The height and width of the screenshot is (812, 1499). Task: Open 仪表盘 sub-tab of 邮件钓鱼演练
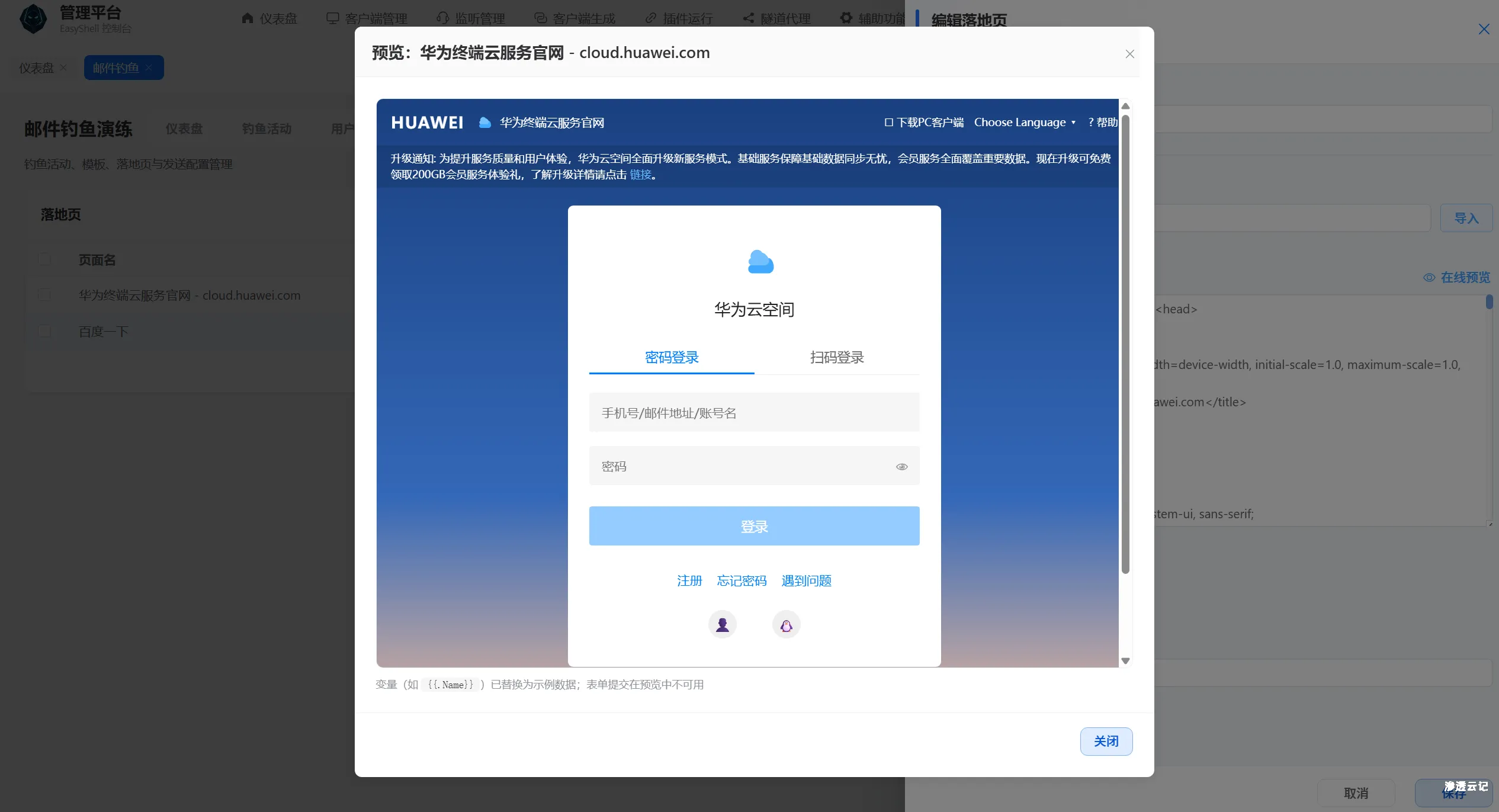pos(184,128)
